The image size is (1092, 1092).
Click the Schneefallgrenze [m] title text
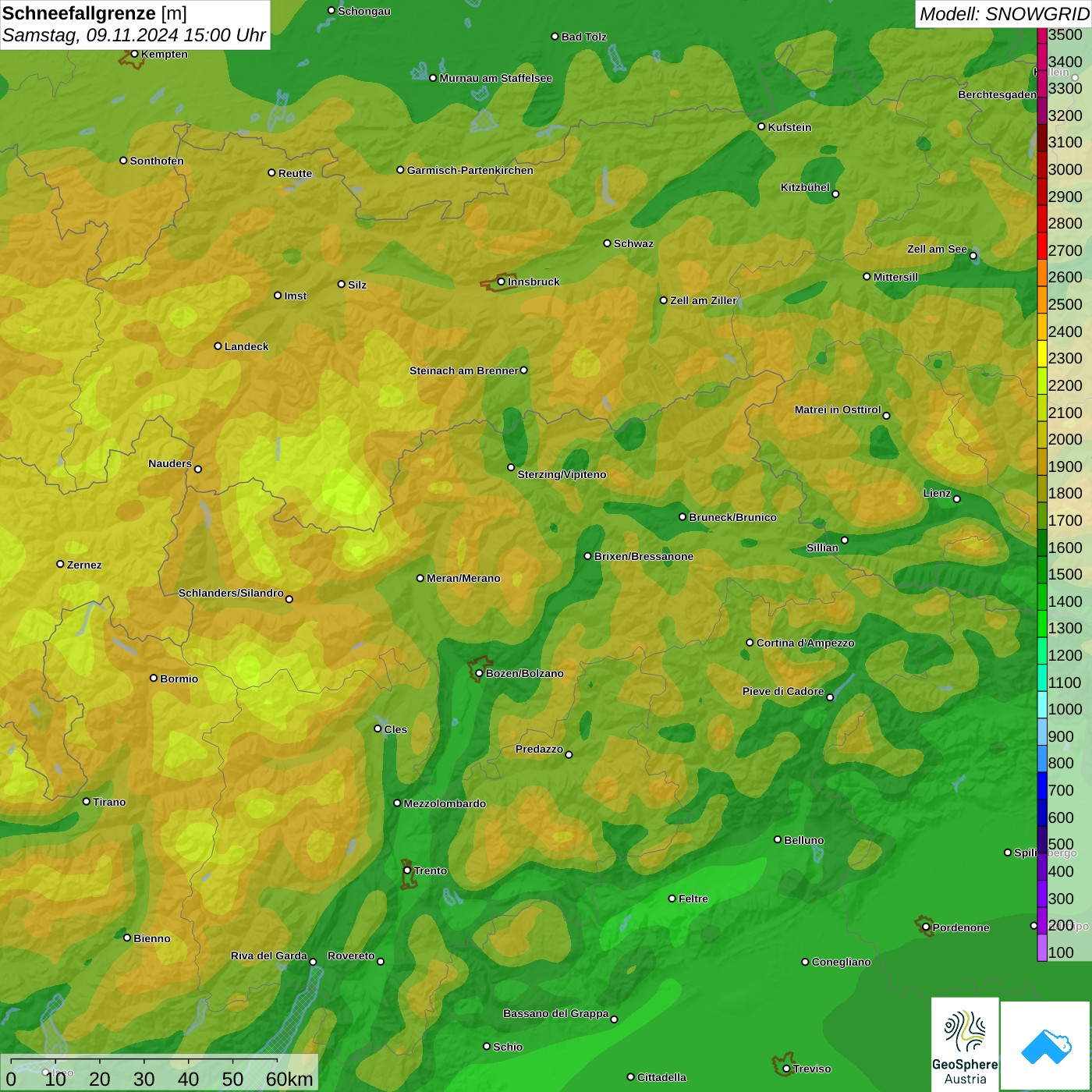(95, 13)
